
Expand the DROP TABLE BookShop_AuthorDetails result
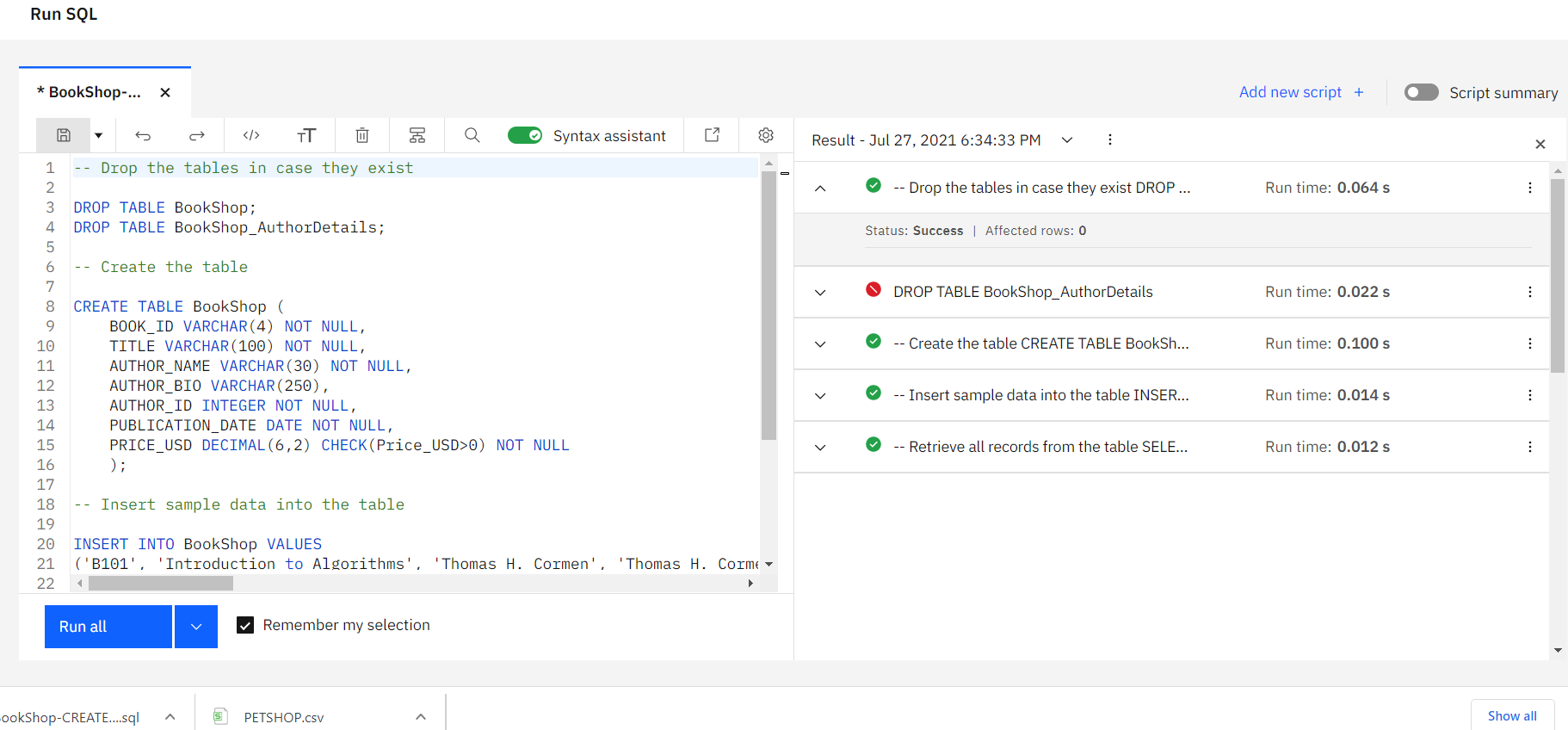tap(820, 293)
